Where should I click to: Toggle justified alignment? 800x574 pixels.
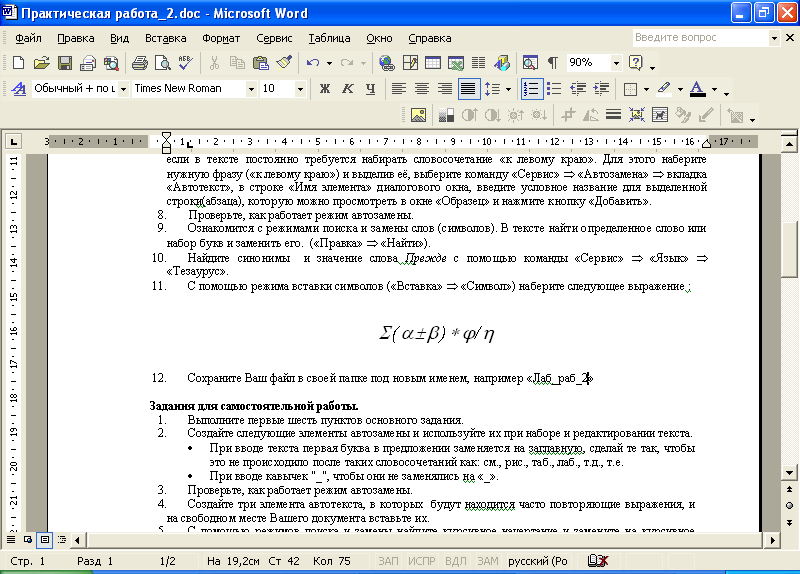point(468,89)
